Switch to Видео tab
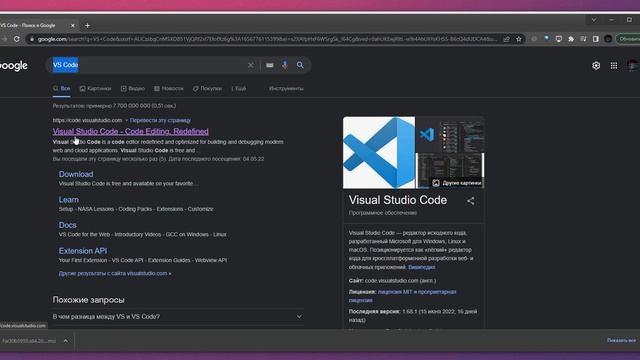 133,89
